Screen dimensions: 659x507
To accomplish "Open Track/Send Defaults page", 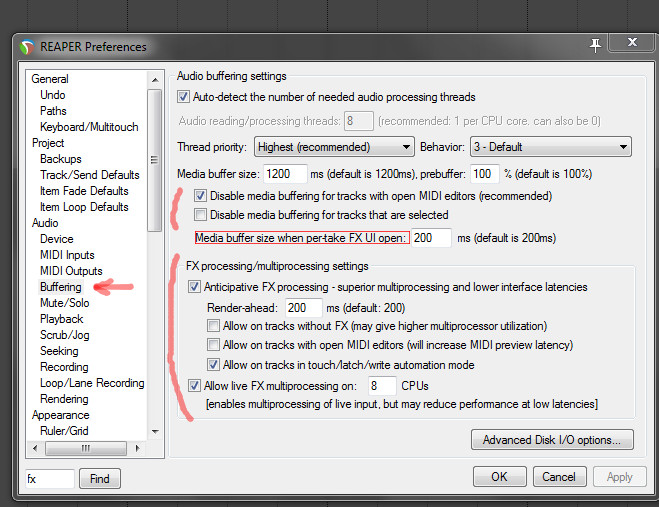I will coord(90,174).
